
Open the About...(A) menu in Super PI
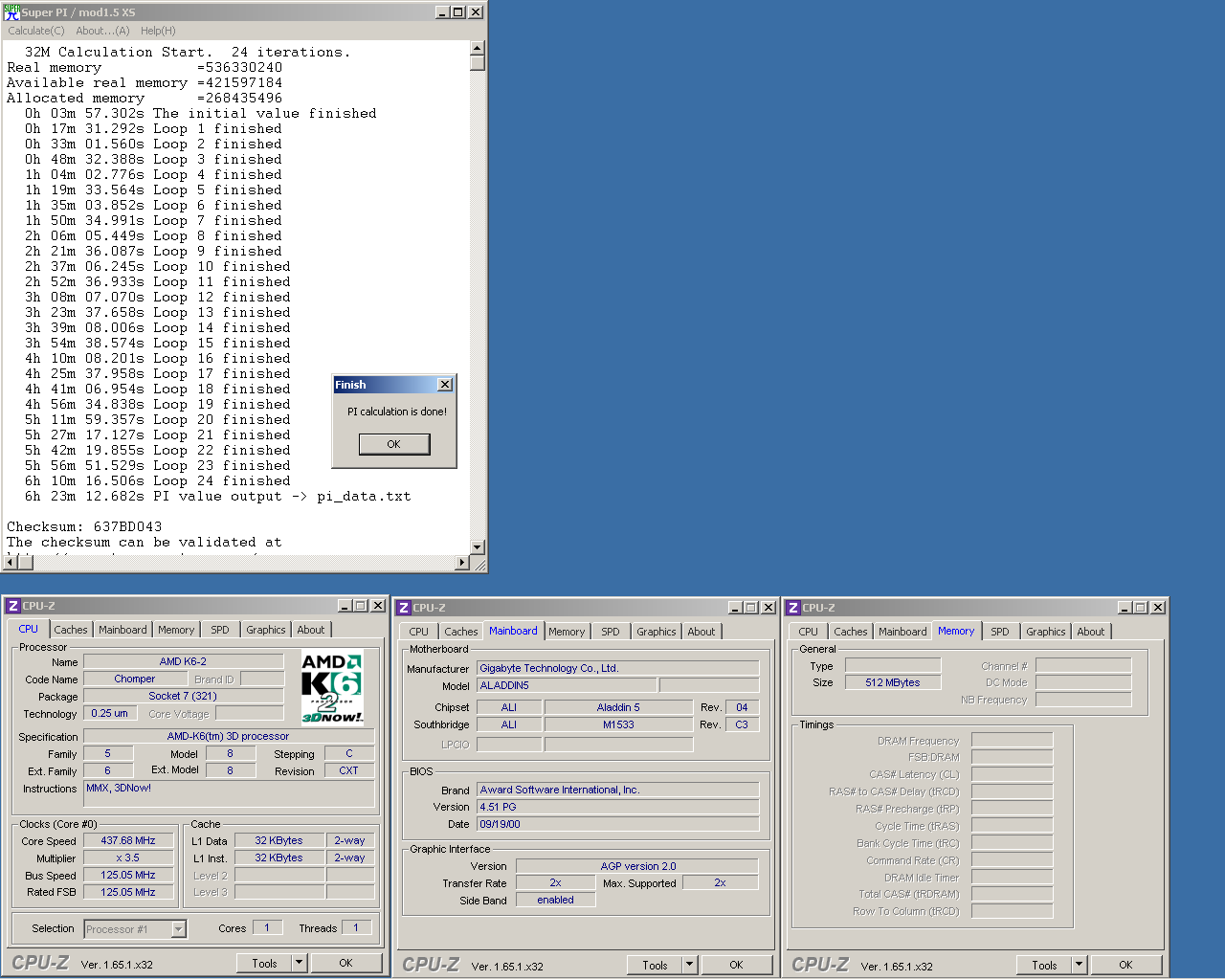pyautogui.click(x=102, y=31)
